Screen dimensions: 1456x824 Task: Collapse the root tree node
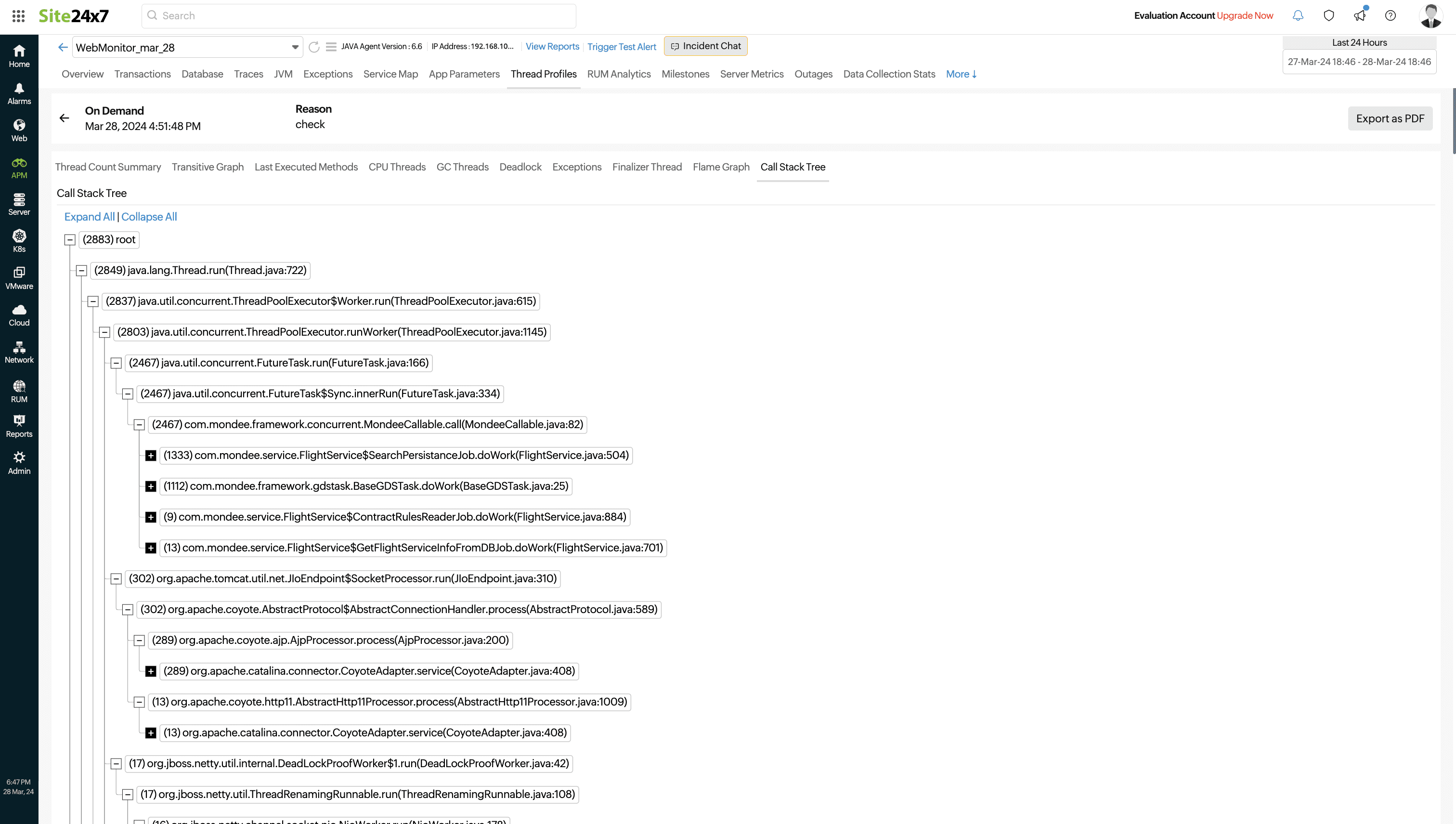point(70,240)
